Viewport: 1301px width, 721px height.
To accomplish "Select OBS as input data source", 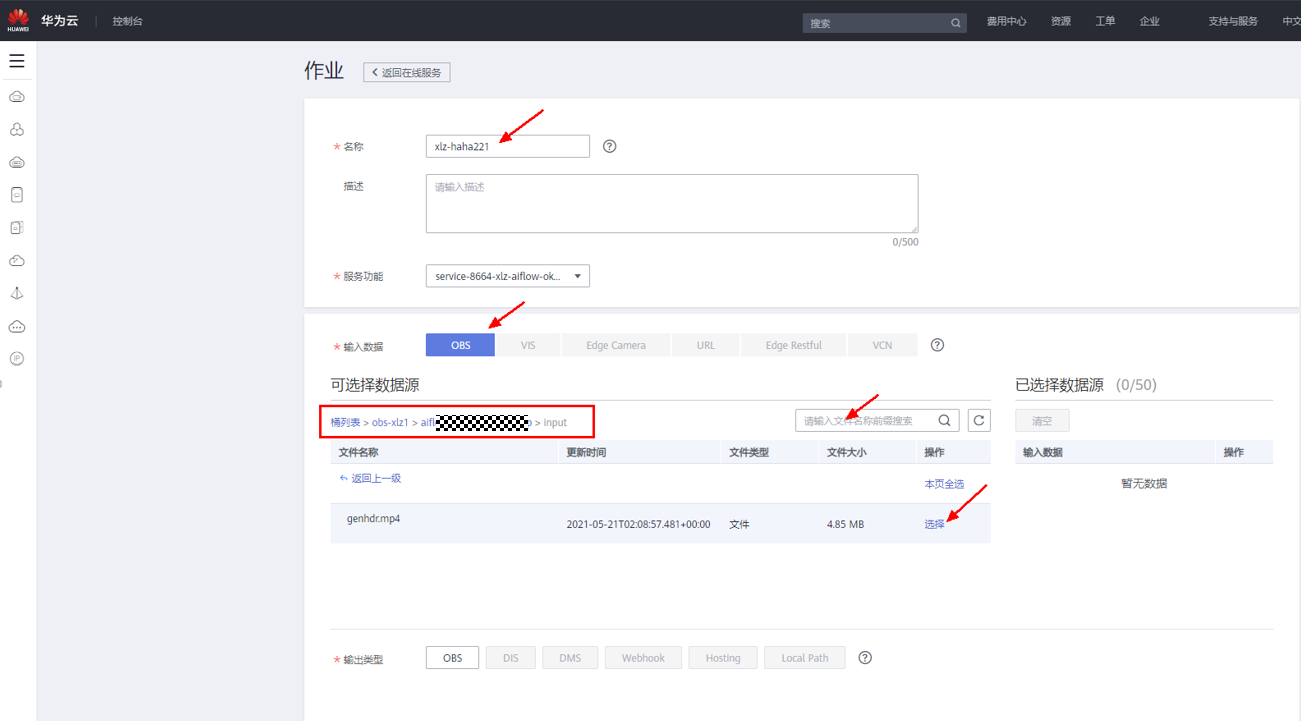I will [x=461, y=345].
